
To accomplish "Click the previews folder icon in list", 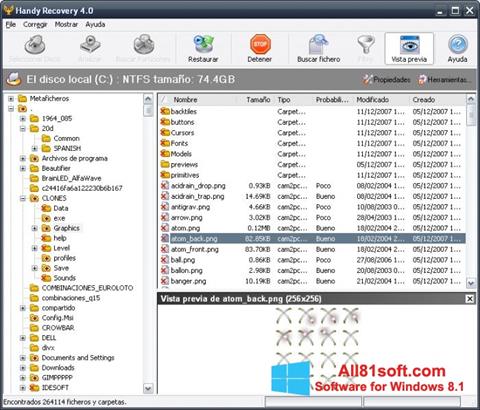I will (x=165, y=164).
